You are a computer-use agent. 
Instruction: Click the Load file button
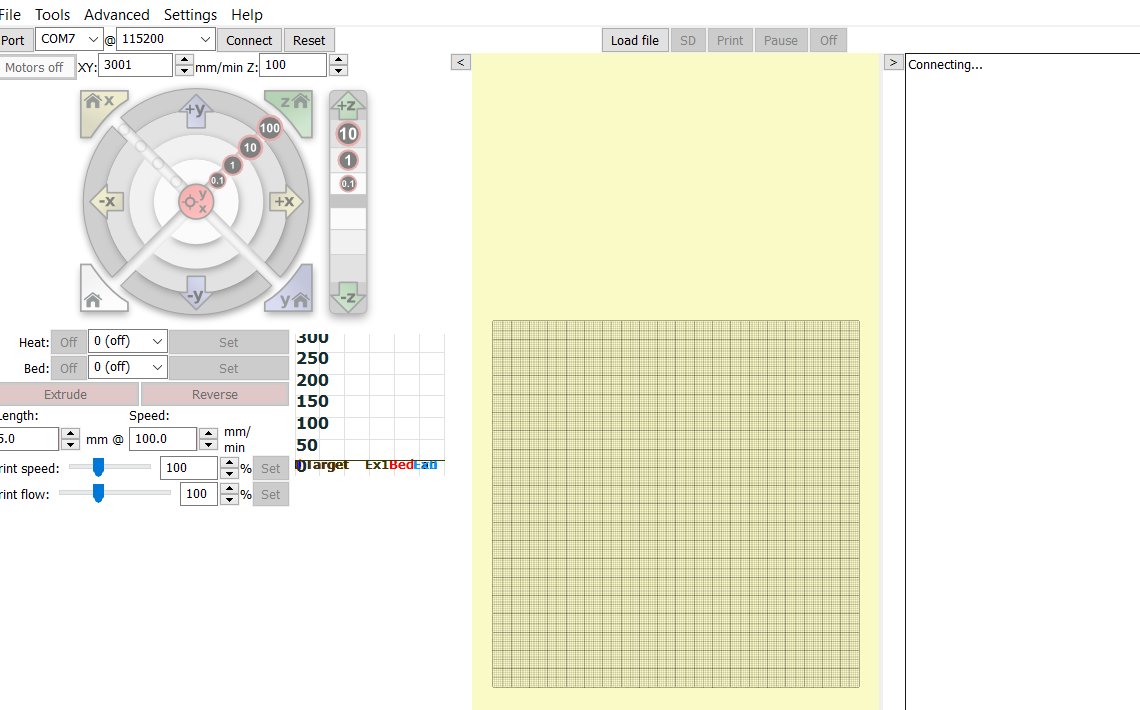tap(635, 41)
